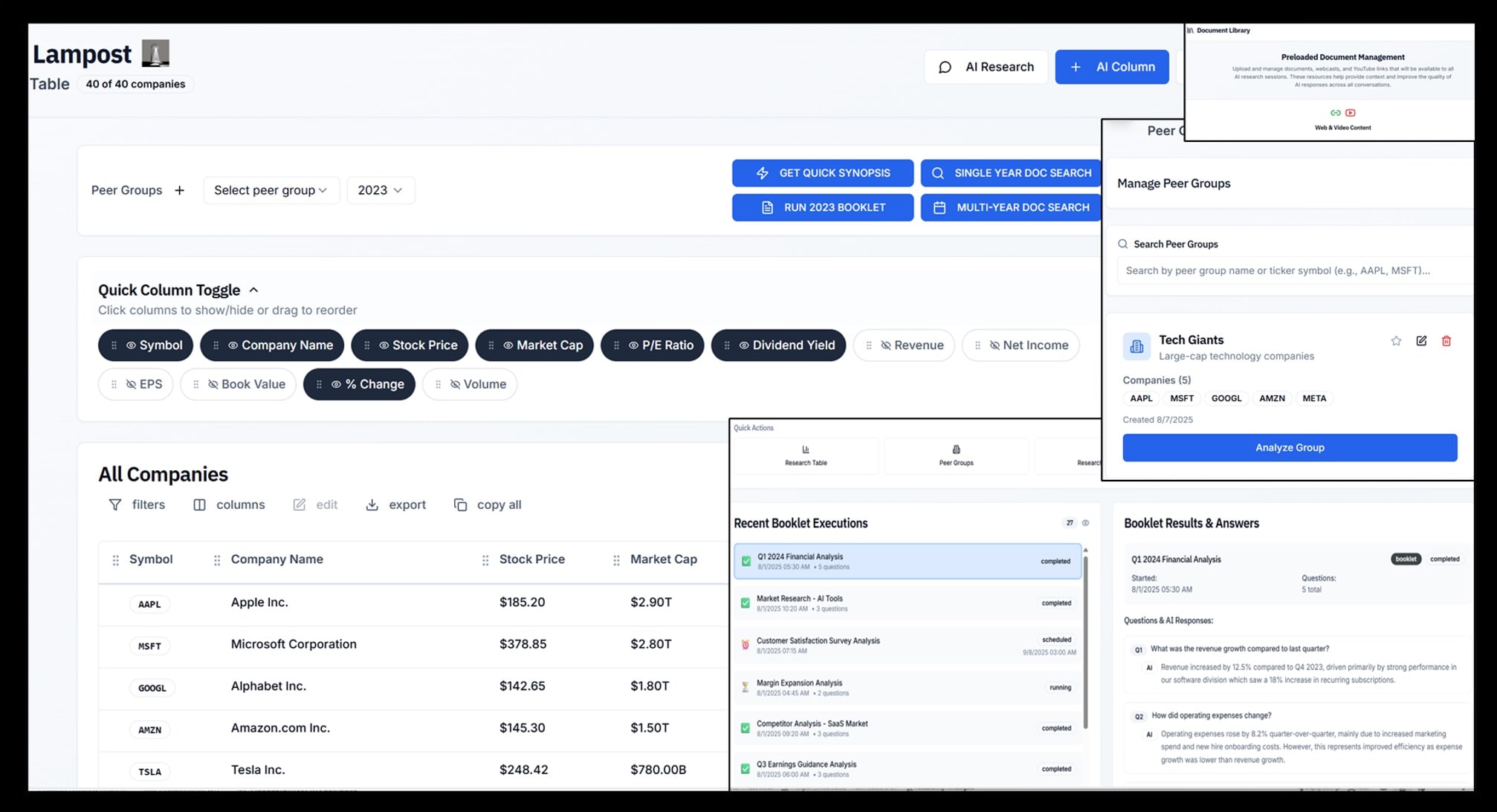Run the 2023 Booklet
Image resolution: width=1497 pixels, height=812 pixels.
click(823, 207)
